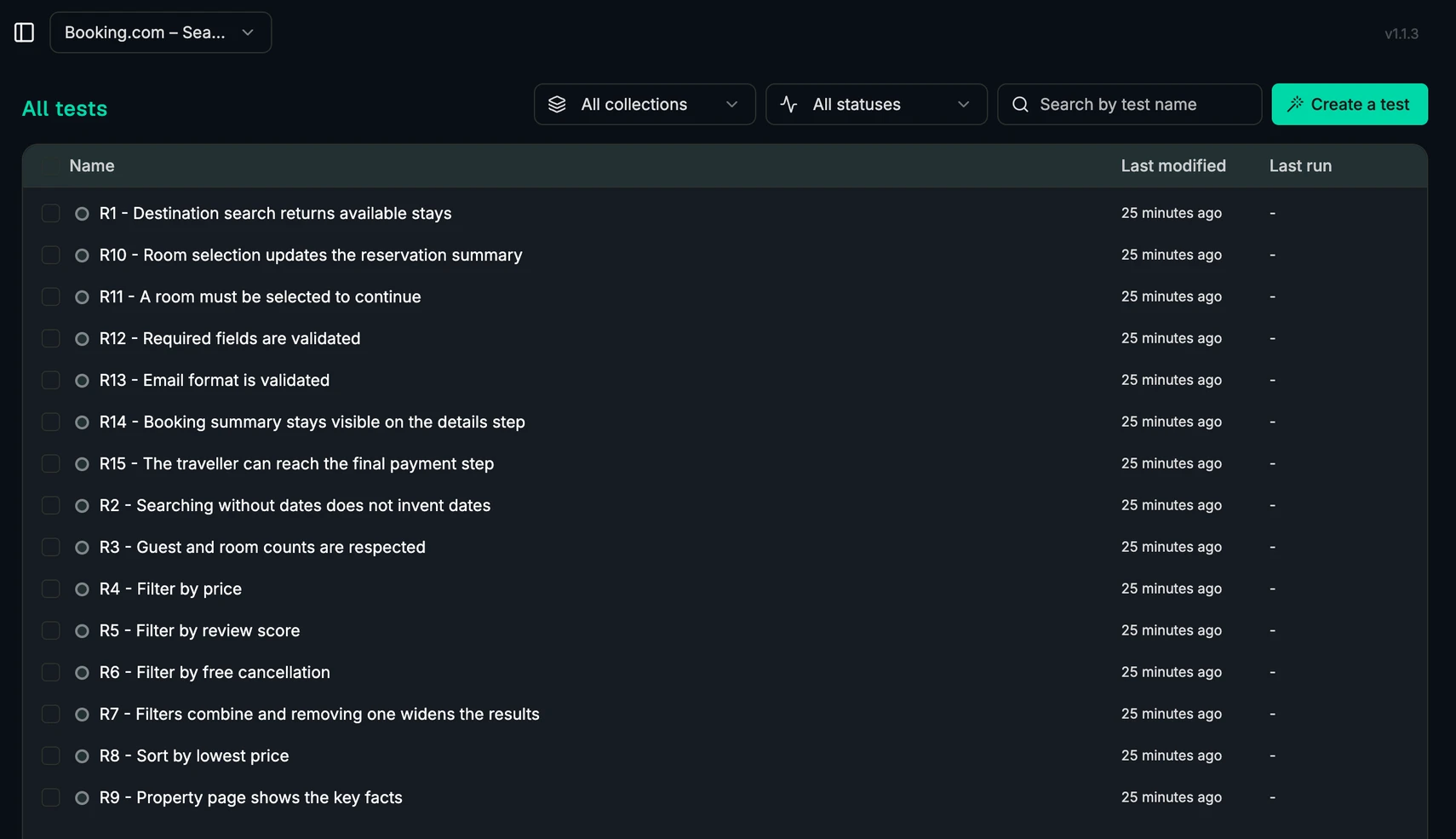1456x839 pixels.
Task: Focus the Search by test name field
Action: (1129, 104)
